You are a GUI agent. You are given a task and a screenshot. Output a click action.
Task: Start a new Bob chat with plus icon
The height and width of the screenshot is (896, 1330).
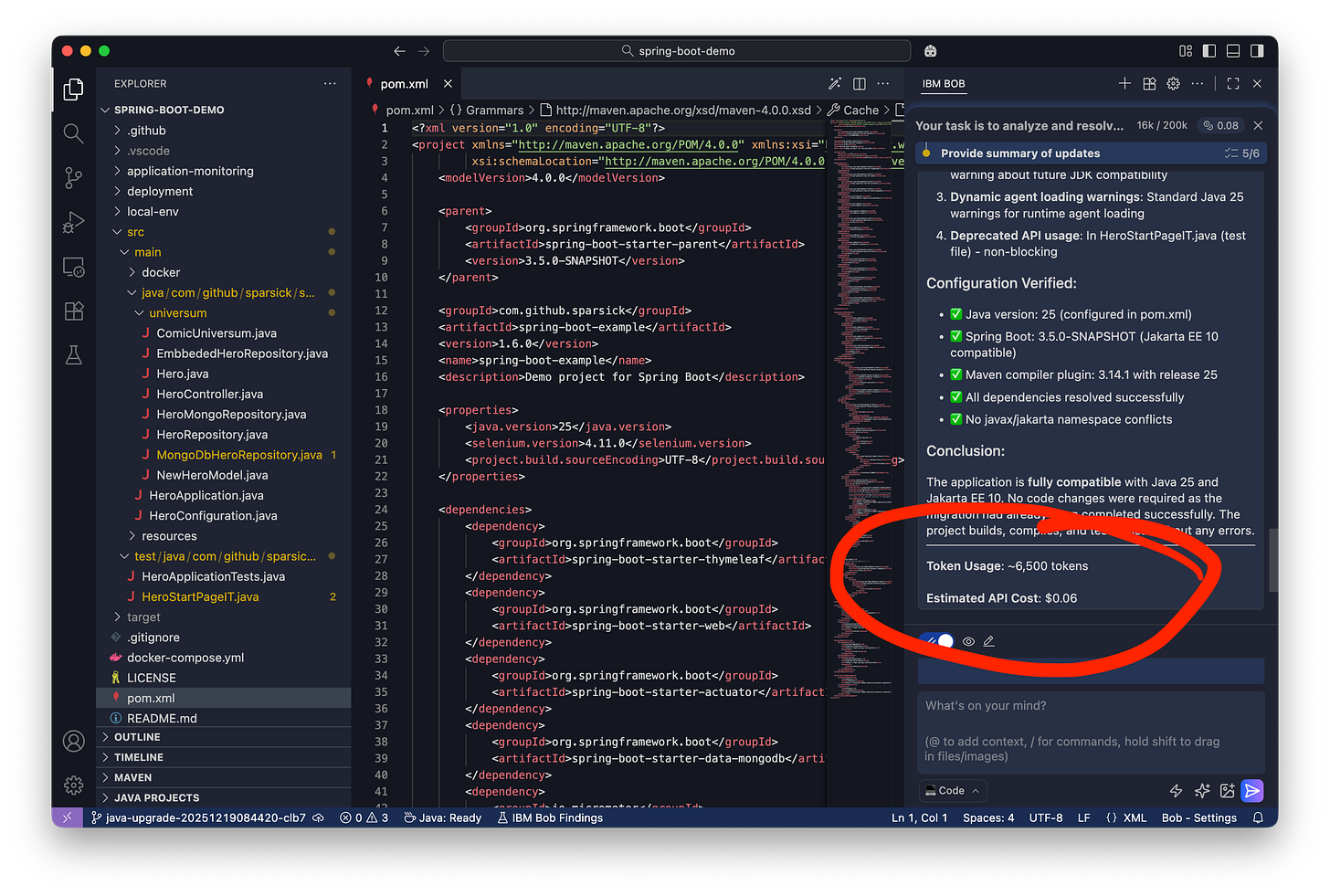(1124, 83)
